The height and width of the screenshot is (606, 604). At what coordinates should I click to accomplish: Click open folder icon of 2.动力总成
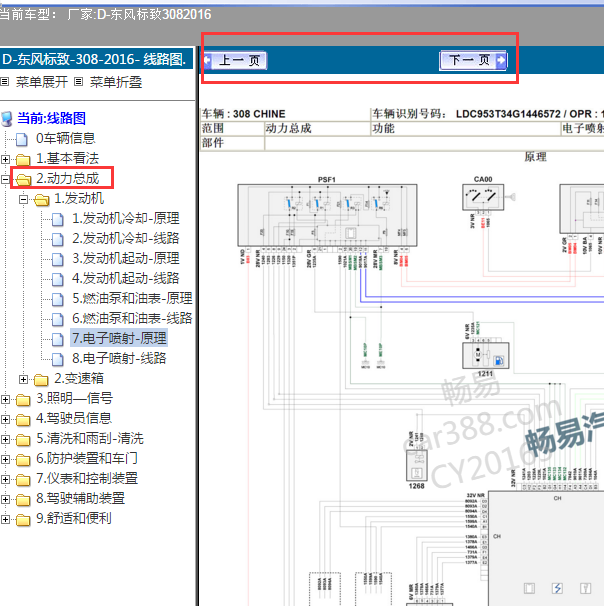23,179
